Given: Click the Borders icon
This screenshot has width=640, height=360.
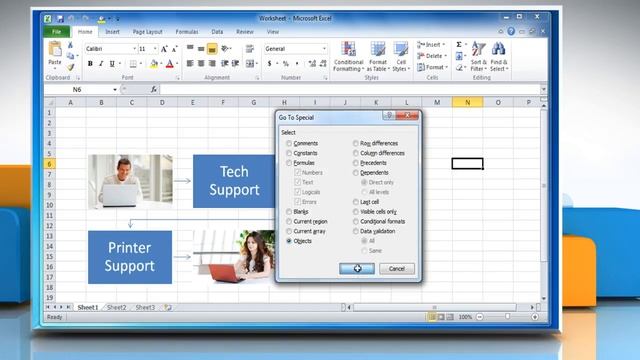Looking at the screenshot, I should pos(133,64).
